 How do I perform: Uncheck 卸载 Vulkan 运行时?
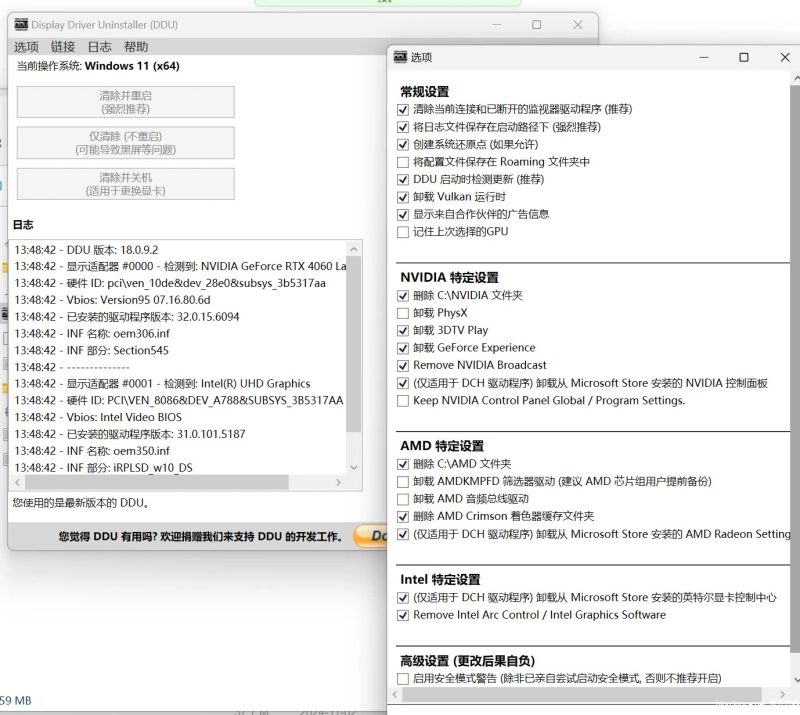point(403,197)
